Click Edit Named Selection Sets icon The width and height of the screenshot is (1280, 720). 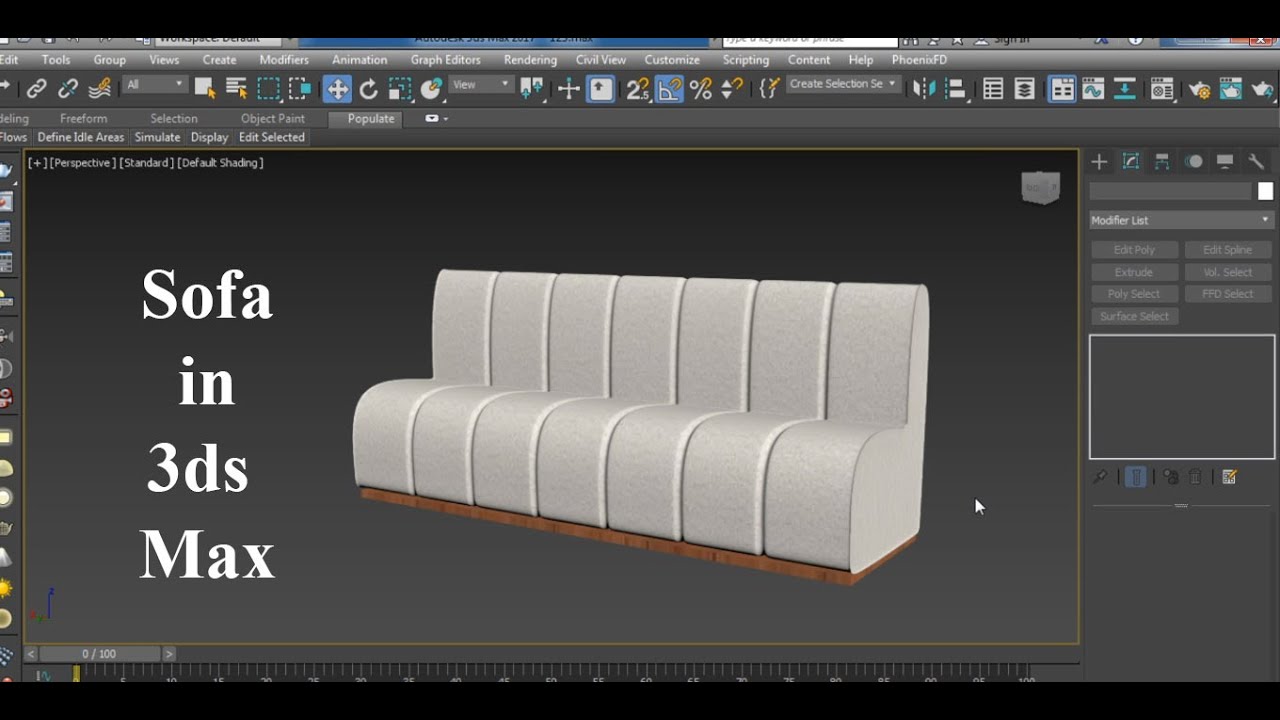click(769, 89)
